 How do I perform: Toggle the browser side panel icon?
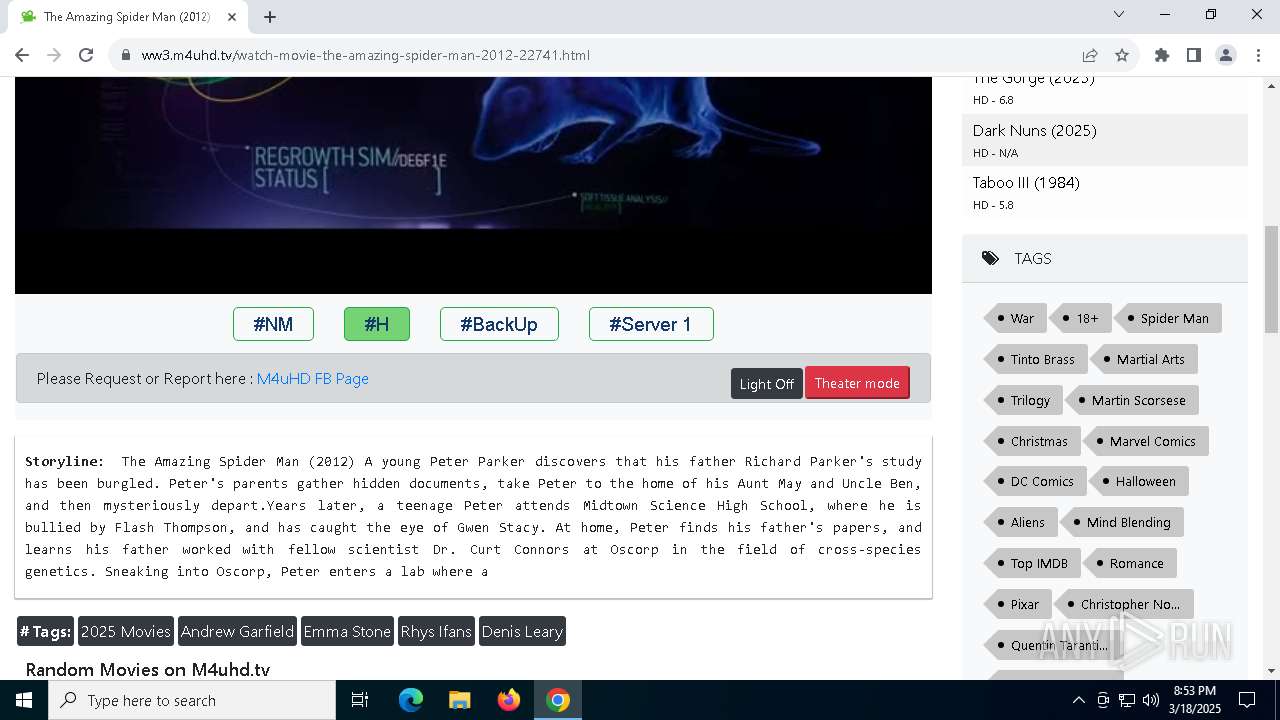tap(1194, 55)
